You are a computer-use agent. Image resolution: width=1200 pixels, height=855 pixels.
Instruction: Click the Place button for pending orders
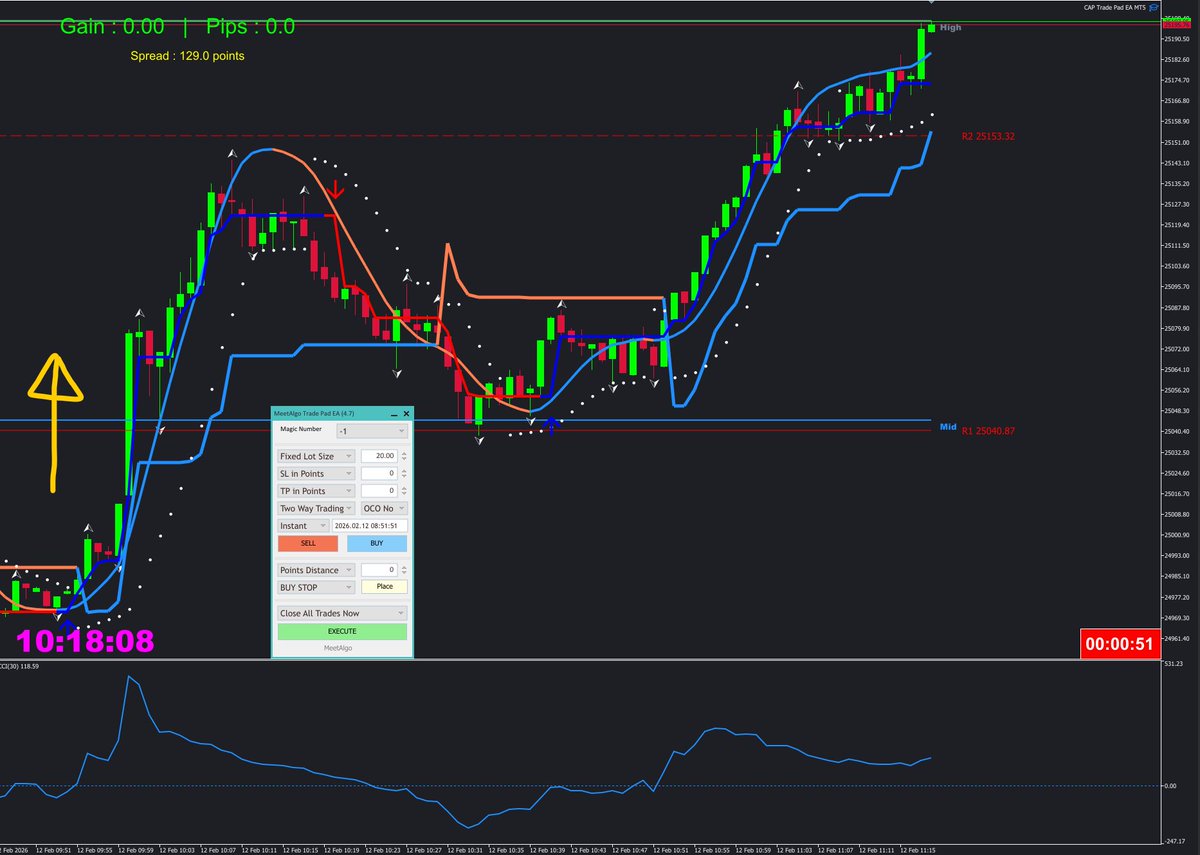click(386, 586)
